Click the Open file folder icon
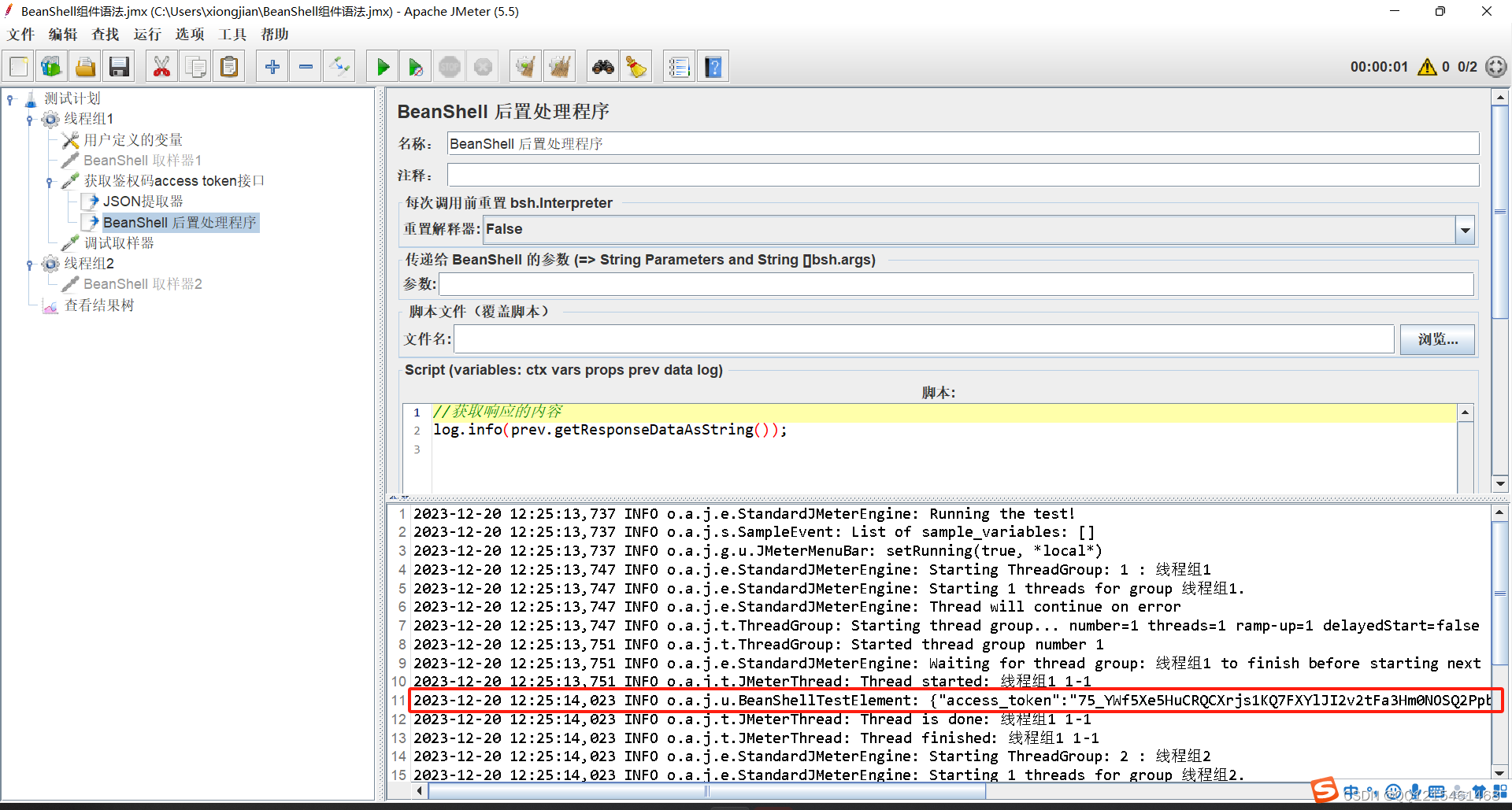1512x810 pixels. (x=85, y=67)
